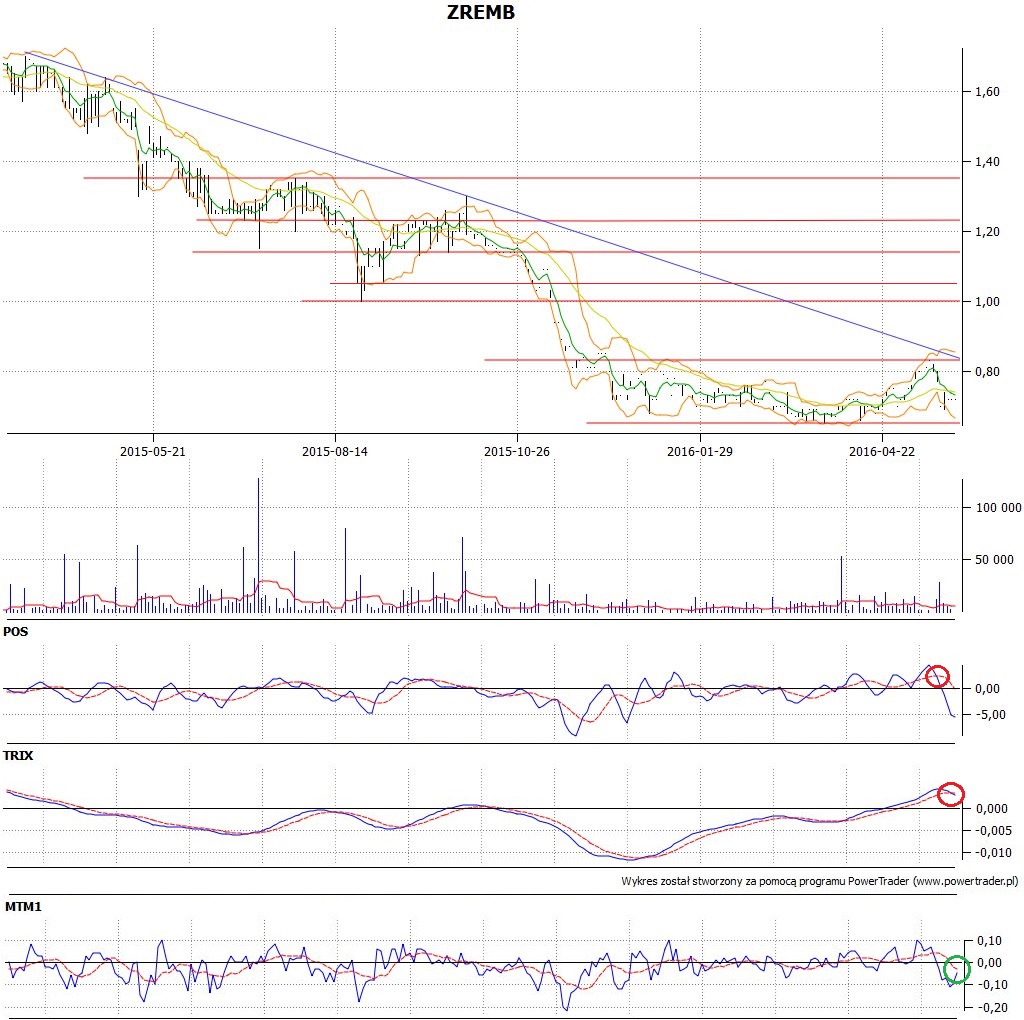Click the 2015-10-26 date label
1024x1020 pixels.
click(517, 451)
